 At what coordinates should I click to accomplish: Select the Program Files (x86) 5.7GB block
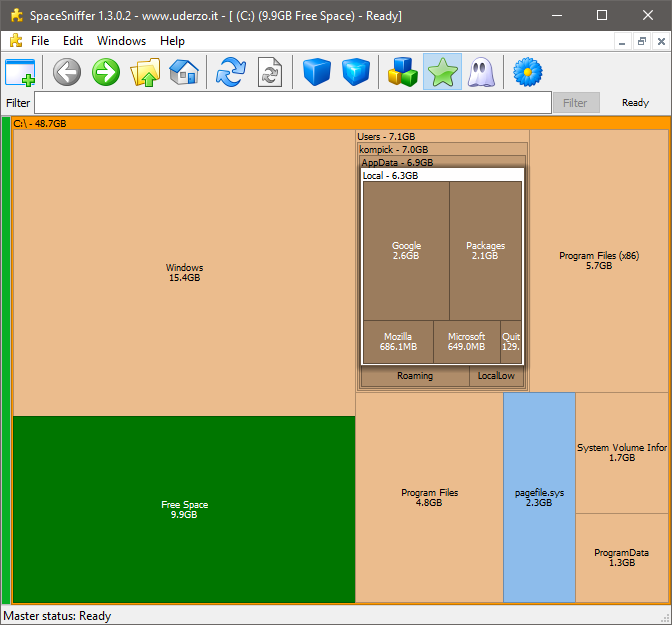click(x=599, y=261)
